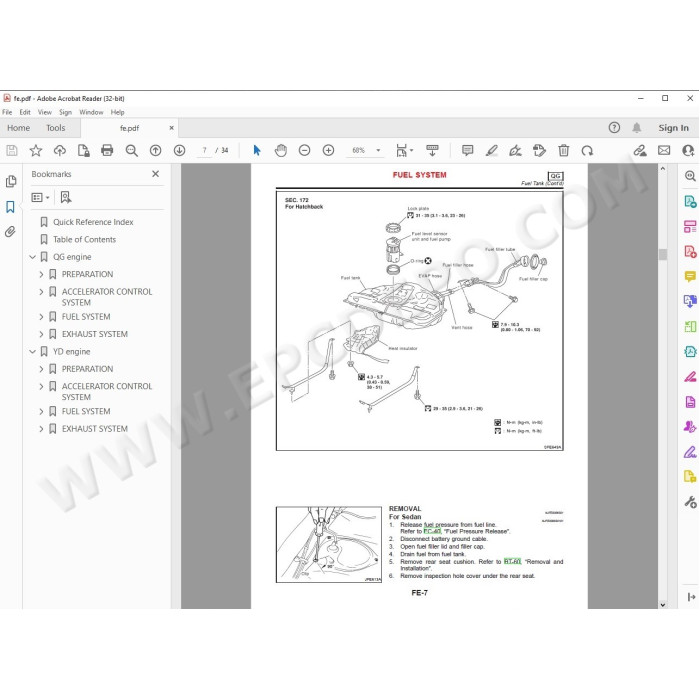Image resolution: width=700 pixels, height=700 pixels.
Task: Open the Bookmarks panel icon
Action: (x=10, y=207)
